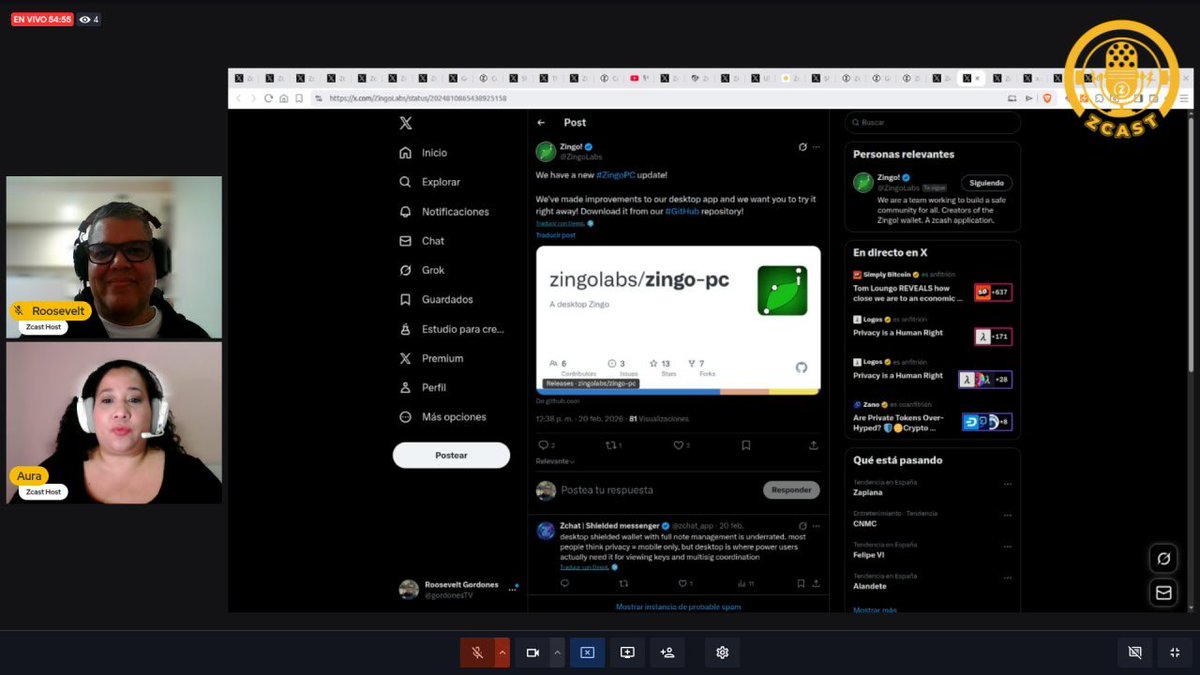Open the Grok floating button at right edge
The width and height of the screenshot is (1200, 675).
(1163, 558)
